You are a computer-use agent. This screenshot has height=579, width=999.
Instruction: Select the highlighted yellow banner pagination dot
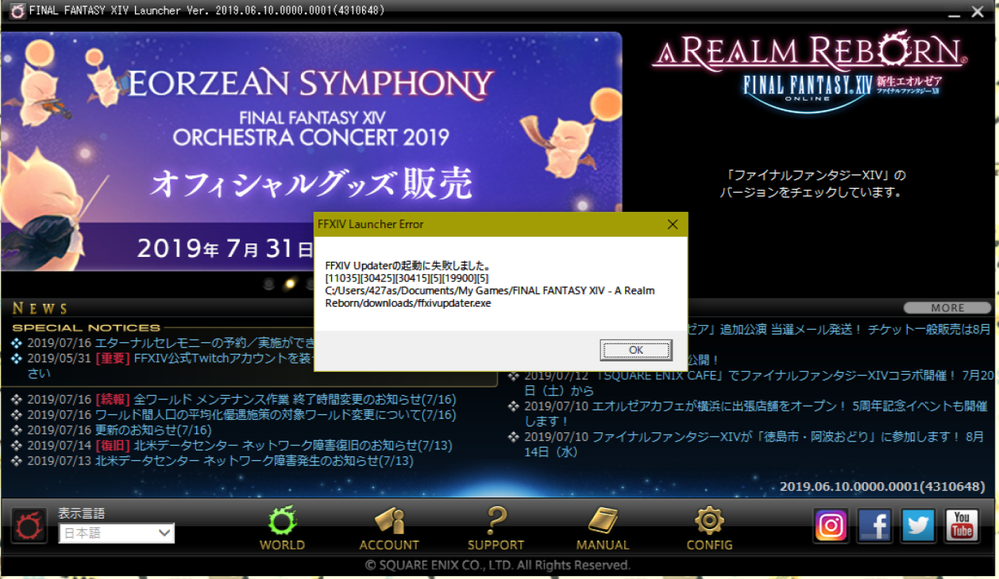coord(290,283)
